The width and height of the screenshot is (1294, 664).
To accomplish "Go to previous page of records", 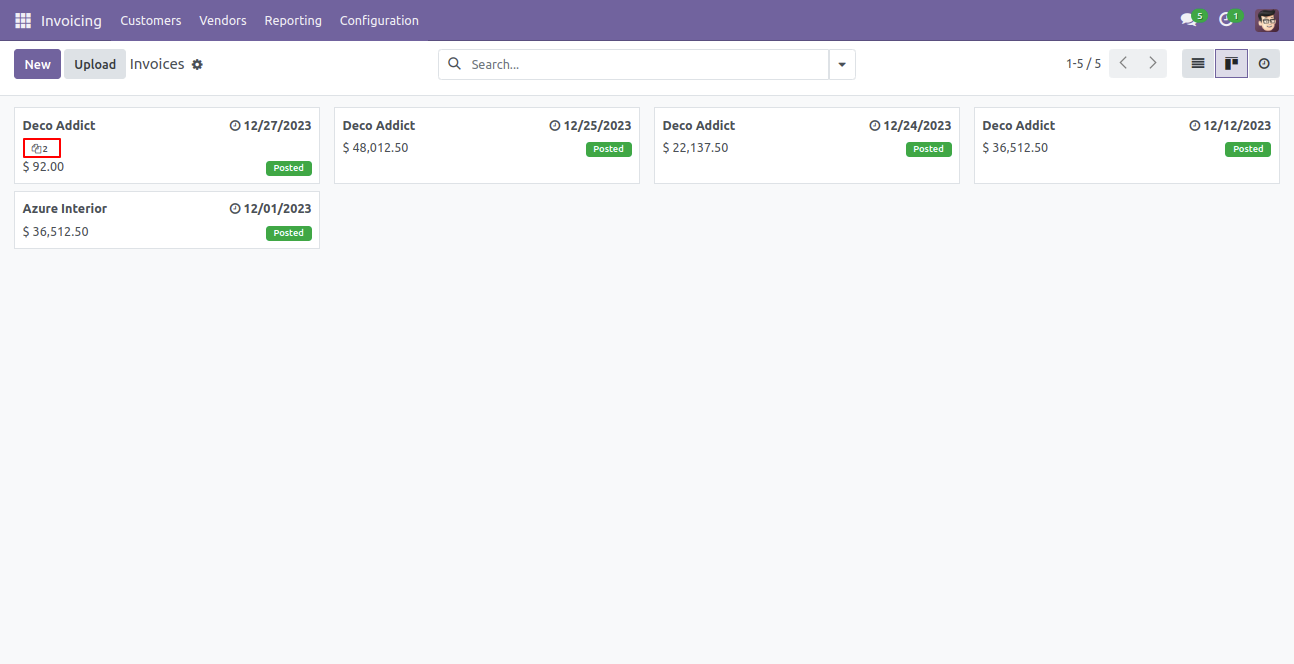I will coord(1123,63).
